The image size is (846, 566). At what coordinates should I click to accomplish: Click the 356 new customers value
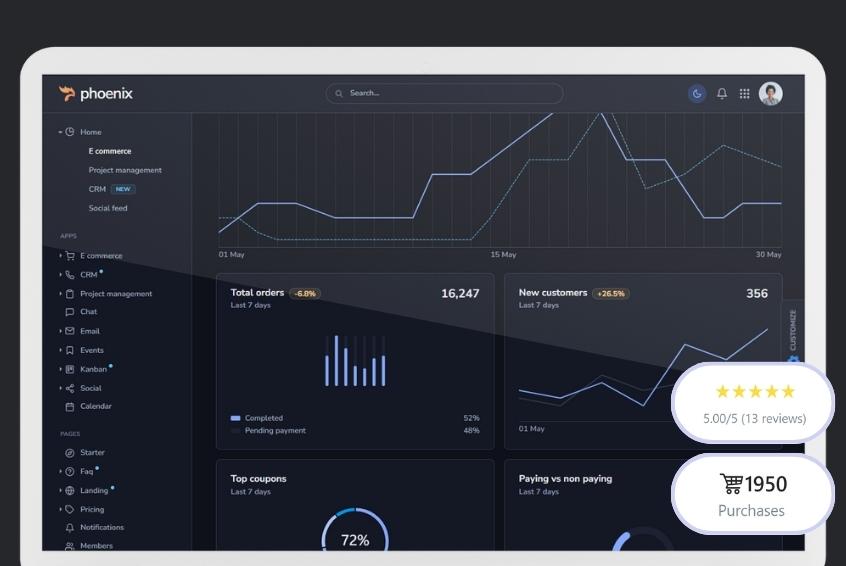coord(757,294)
